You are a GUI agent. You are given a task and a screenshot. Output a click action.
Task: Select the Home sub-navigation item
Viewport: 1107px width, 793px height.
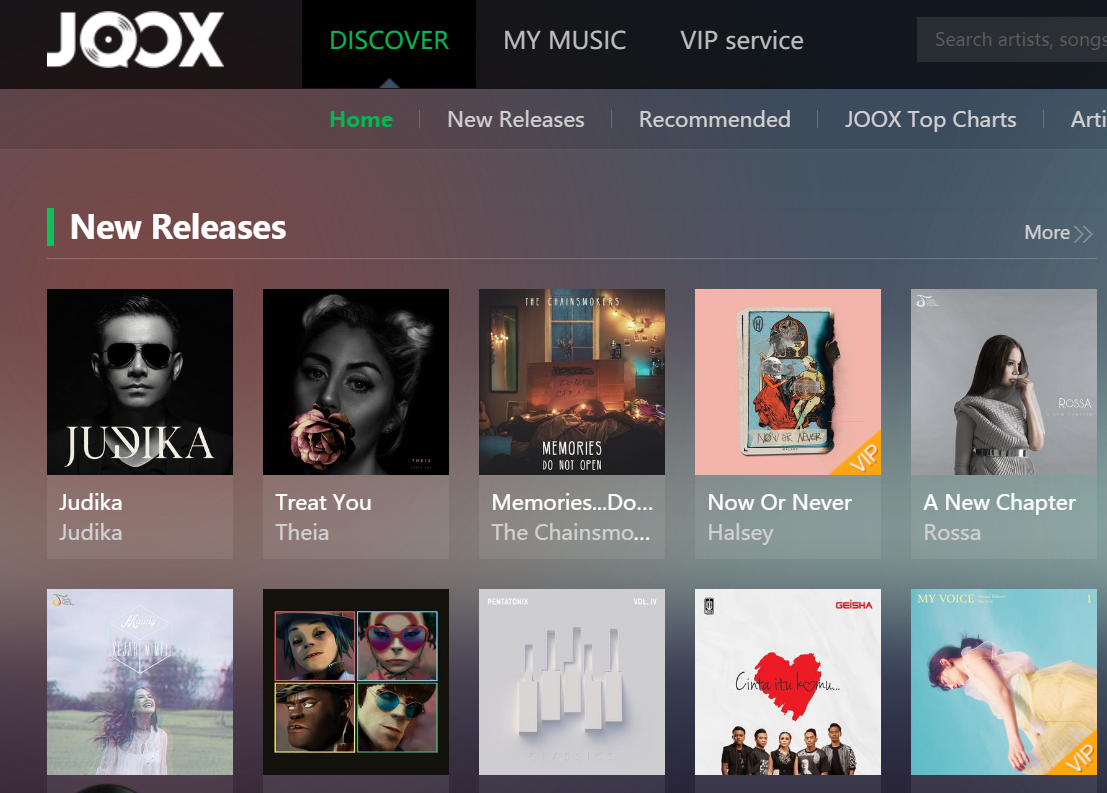coord(361,119)
